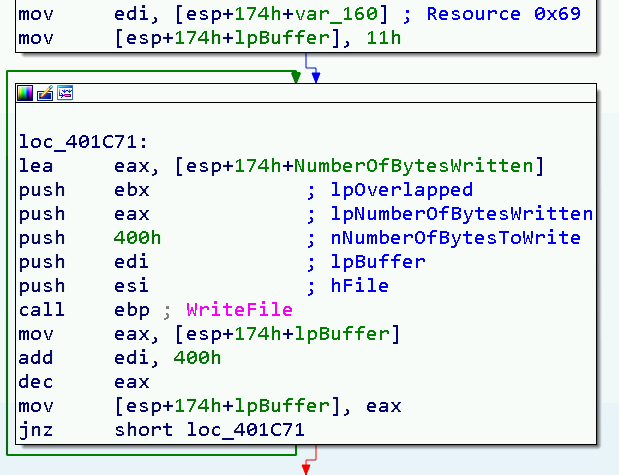Viewport: 619px width, 475px height.
Task: Click the edit node comment pencil icon
Action: [x=45, y=94]
